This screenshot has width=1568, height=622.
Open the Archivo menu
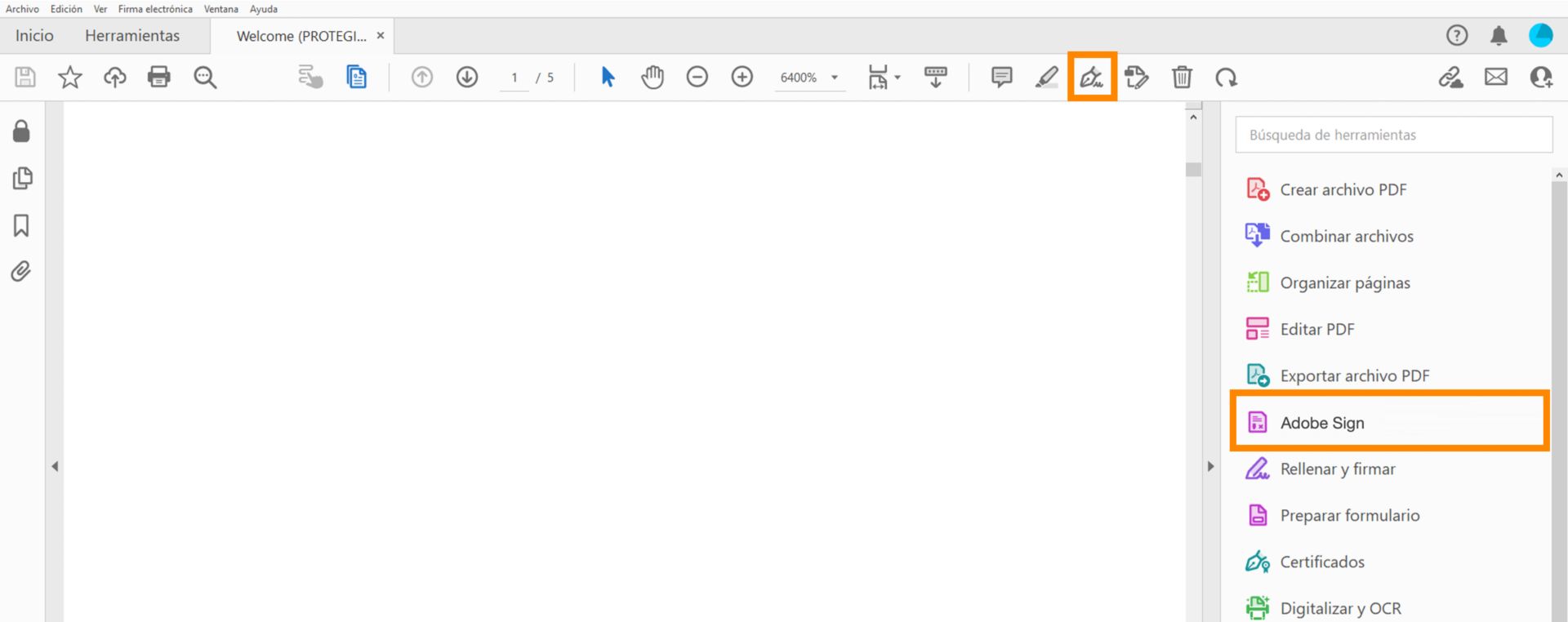[x=22, y=9]
